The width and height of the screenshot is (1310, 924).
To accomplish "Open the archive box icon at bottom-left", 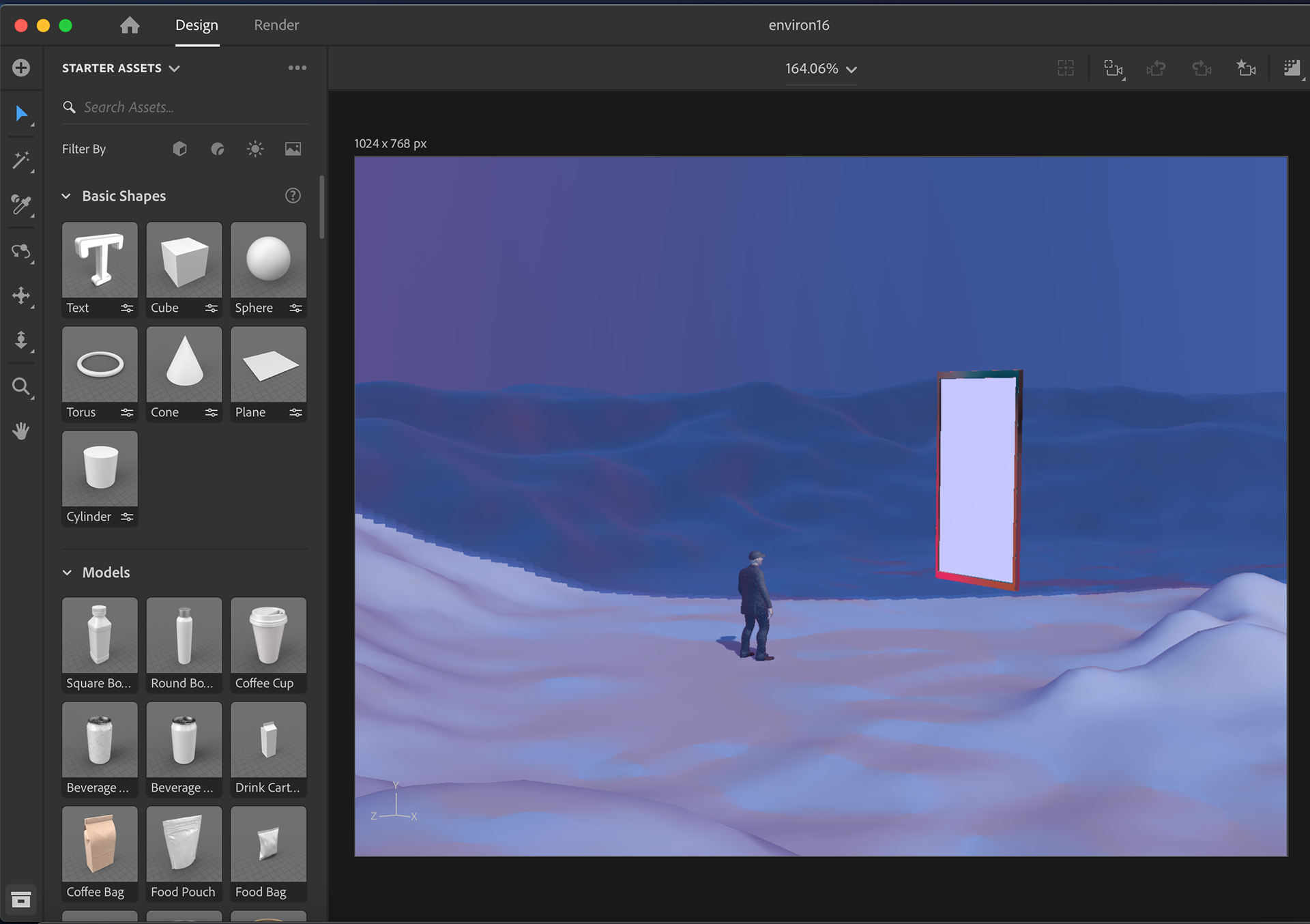I will (x=21, y=899).
